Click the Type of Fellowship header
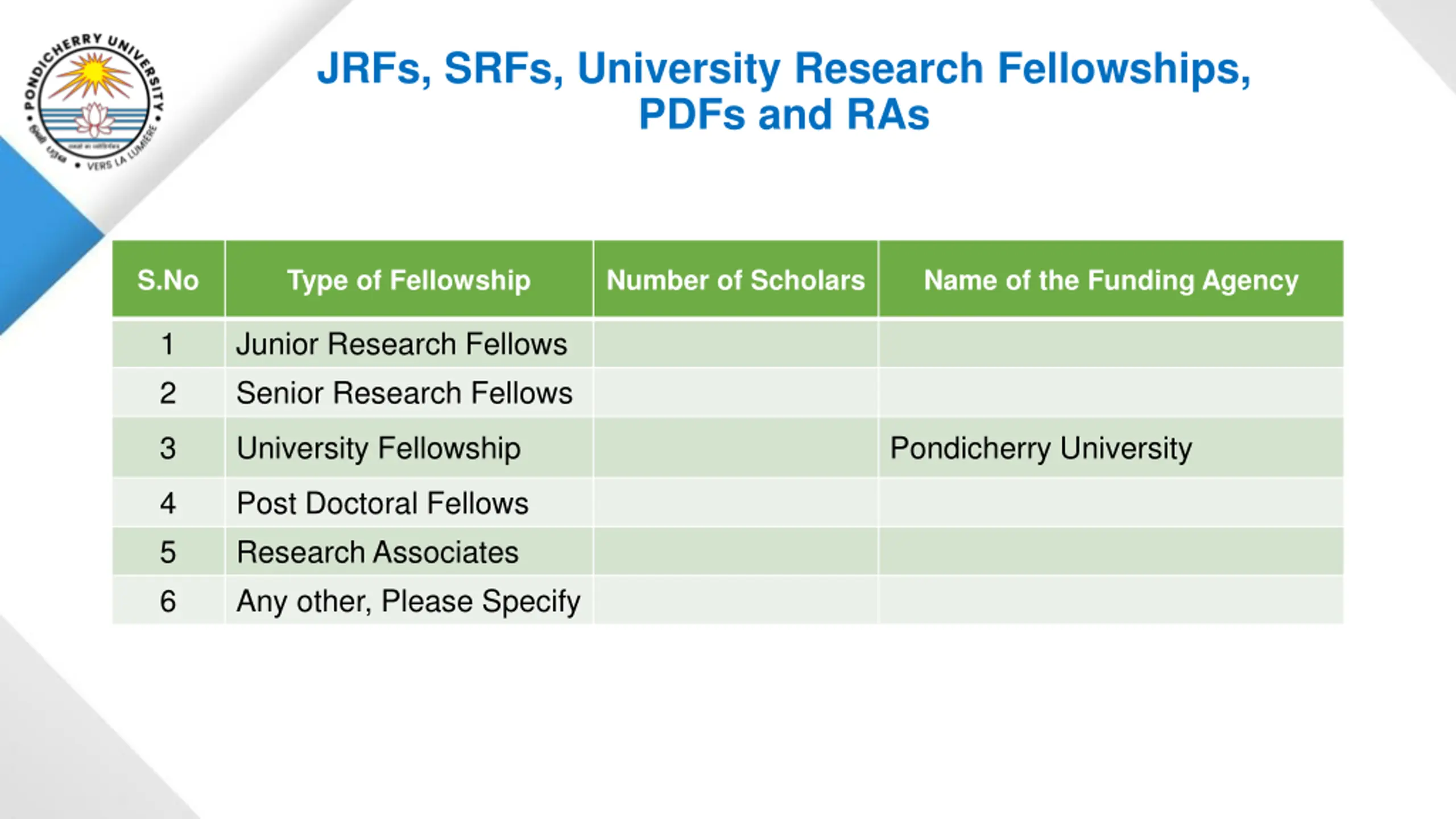 pyautogui.click(x=409, y=279)
